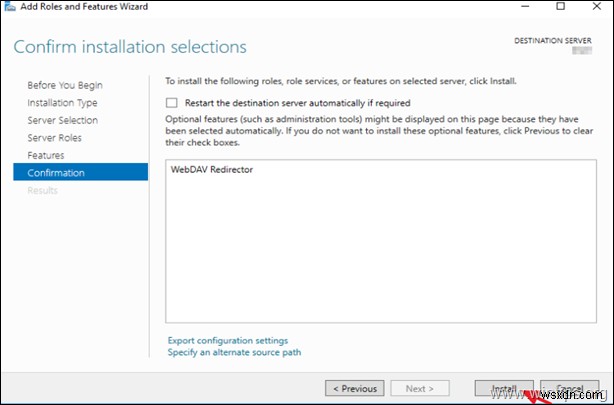Click Specify an alternate source path

pos(235,352)
